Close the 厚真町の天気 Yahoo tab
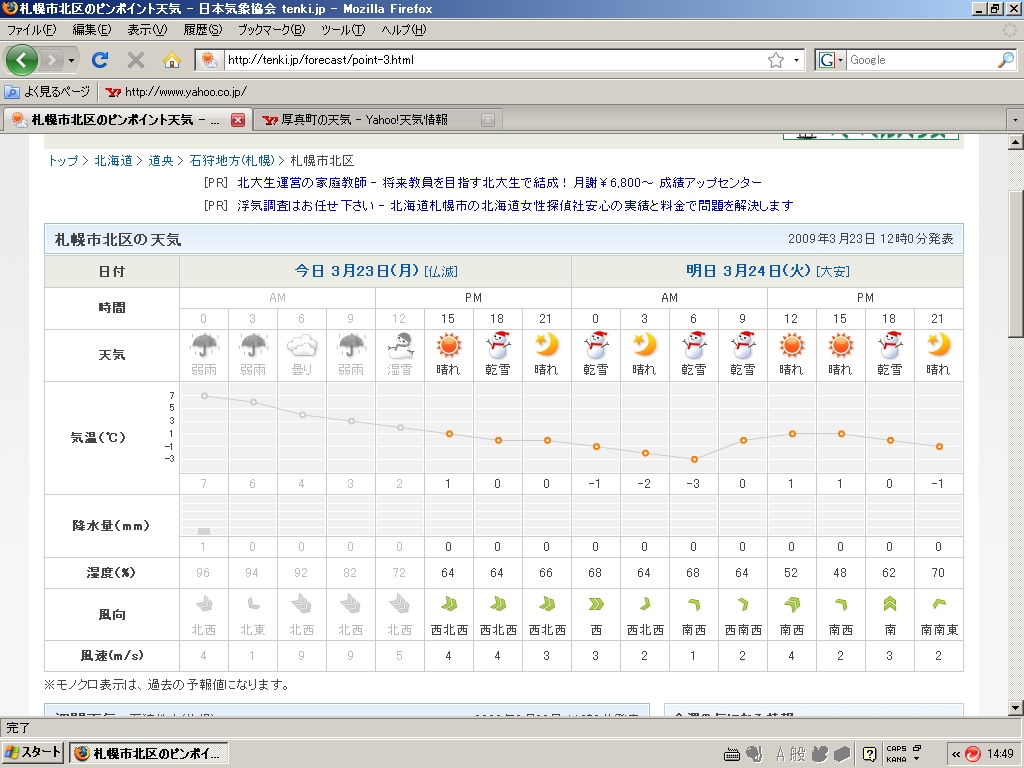Image resolution: width=1024 pixels, height=768 pixels. 487,120
